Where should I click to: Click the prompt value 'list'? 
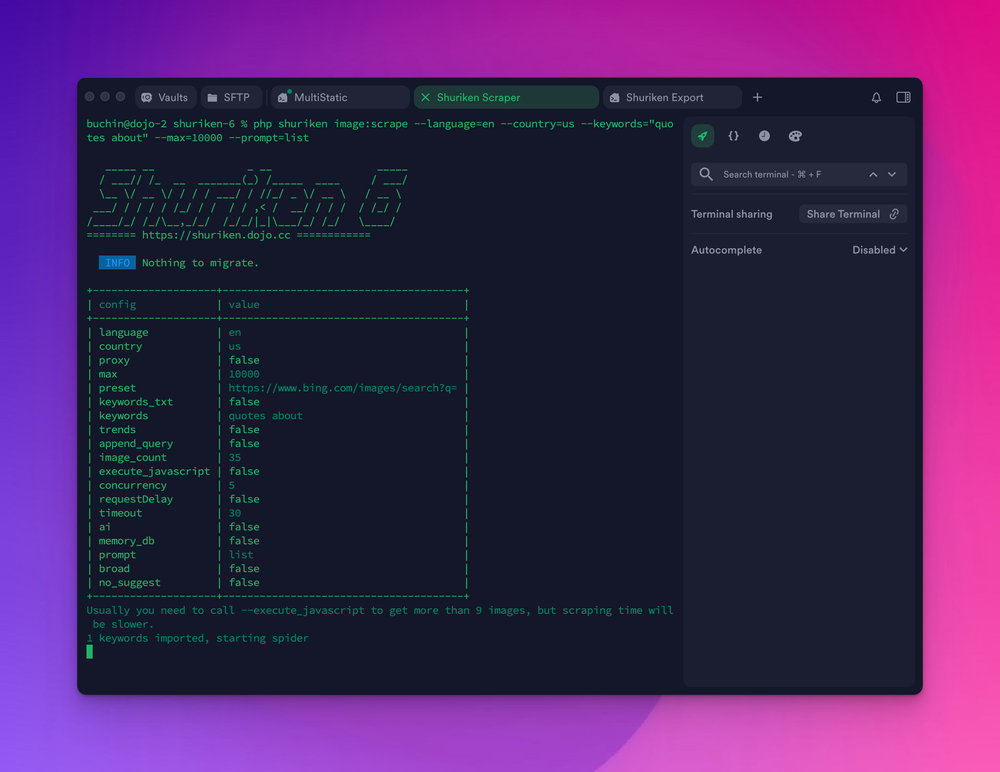point(240,555)
